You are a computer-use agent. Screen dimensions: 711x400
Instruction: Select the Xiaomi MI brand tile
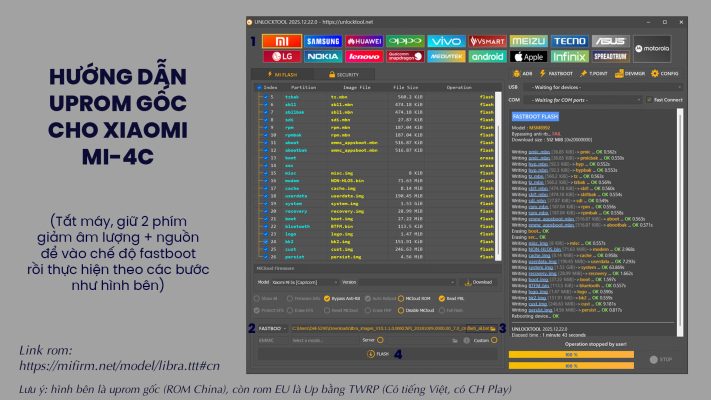click(x=281, y=41)
